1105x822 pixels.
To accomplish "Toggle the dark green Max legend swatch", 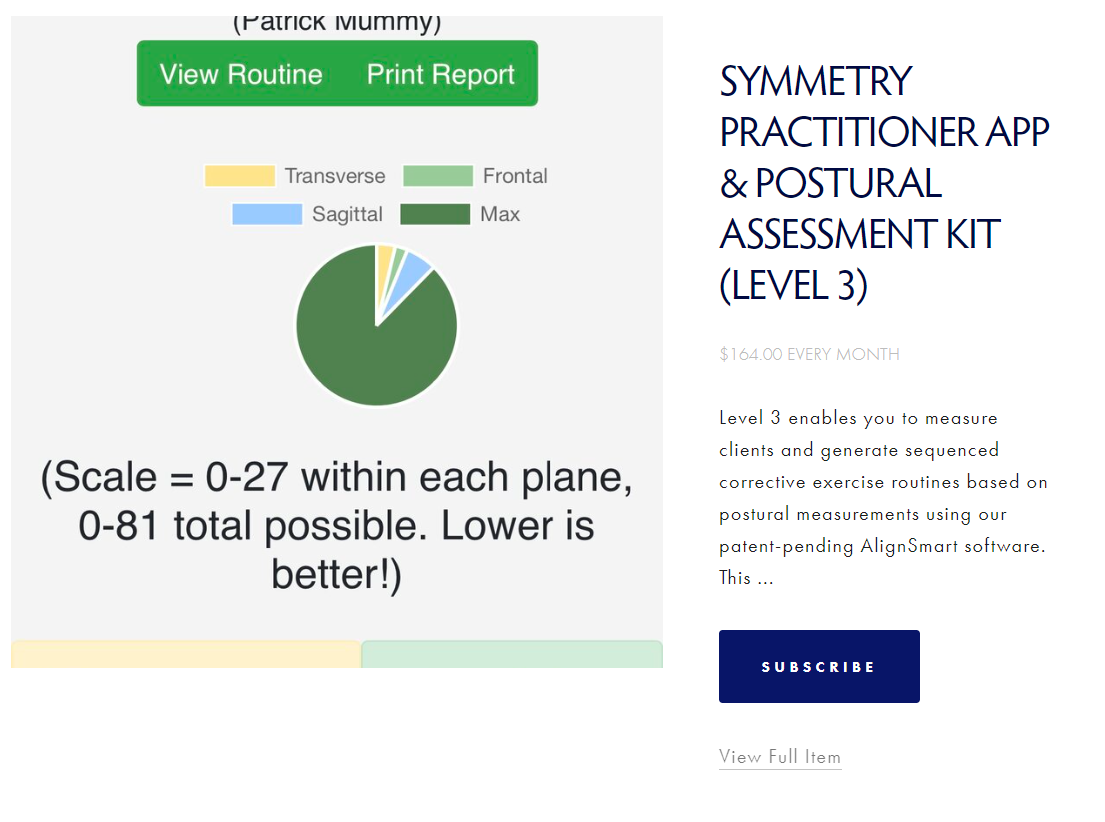I will [x=435, y=214].
